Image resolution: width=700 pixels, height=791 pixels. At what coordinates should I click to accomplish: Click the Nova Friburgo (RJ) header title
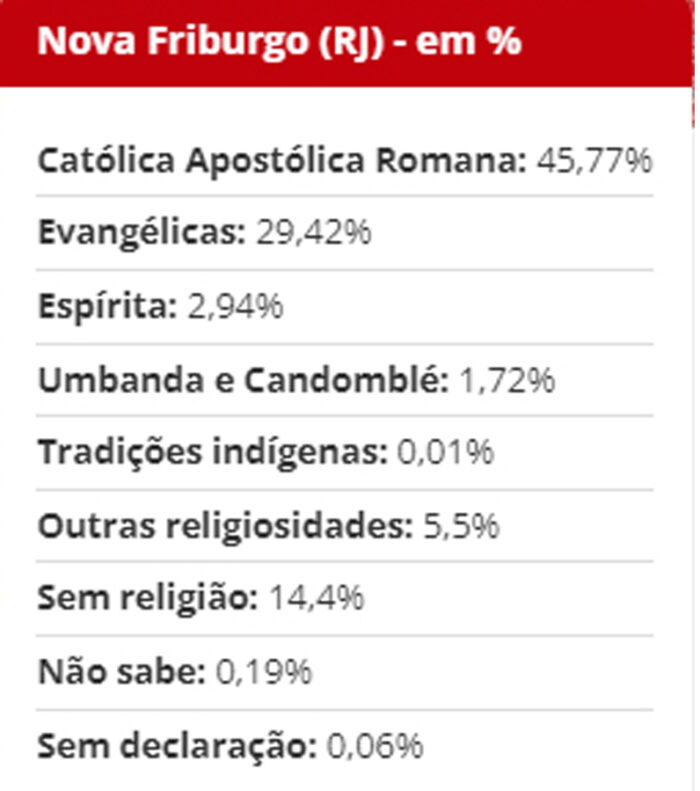[210, 43]
